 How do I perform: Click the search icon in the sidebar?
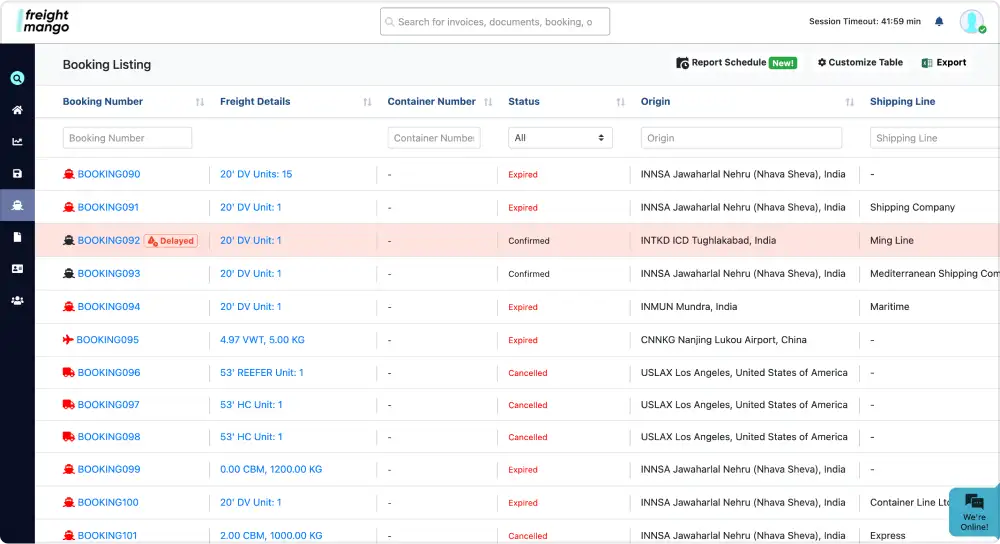[17, 78]
